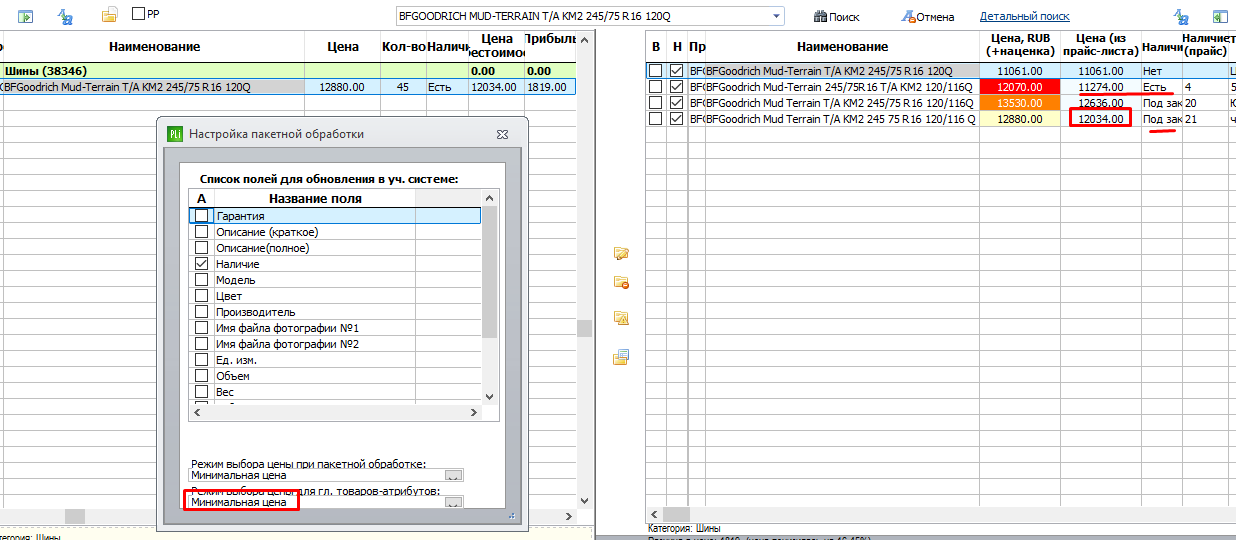Uncheck the Н box in the 12880.00 price-list row
The height and width of the screenshot is (540, 1236).
tap(677, 119)
